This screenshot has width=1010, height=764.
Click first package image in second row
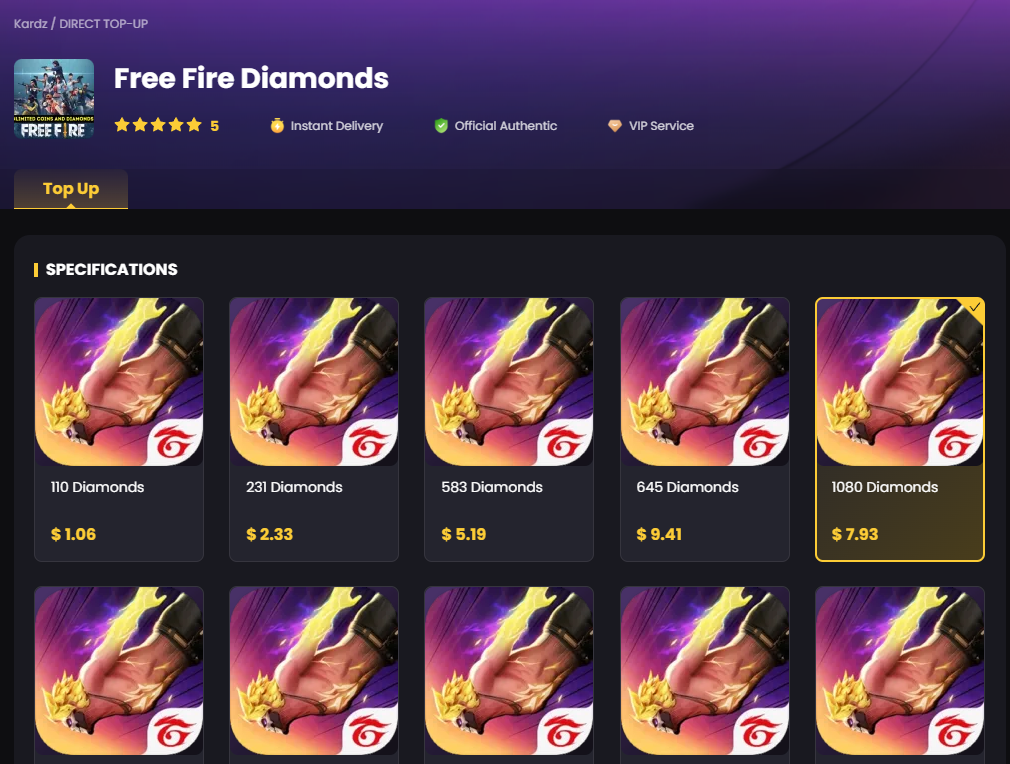(119, 671)
